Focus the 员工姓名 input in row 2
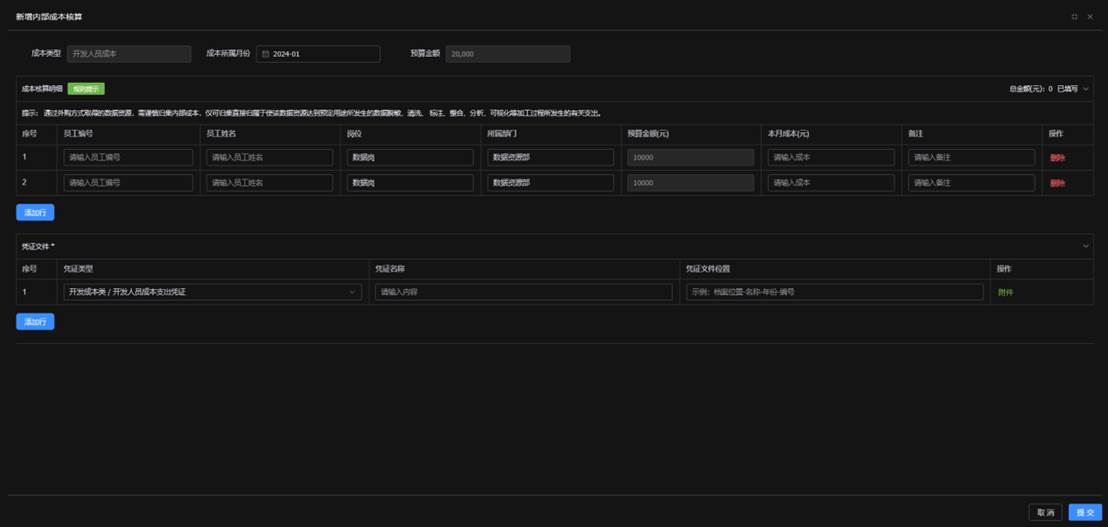 [270, 183]
